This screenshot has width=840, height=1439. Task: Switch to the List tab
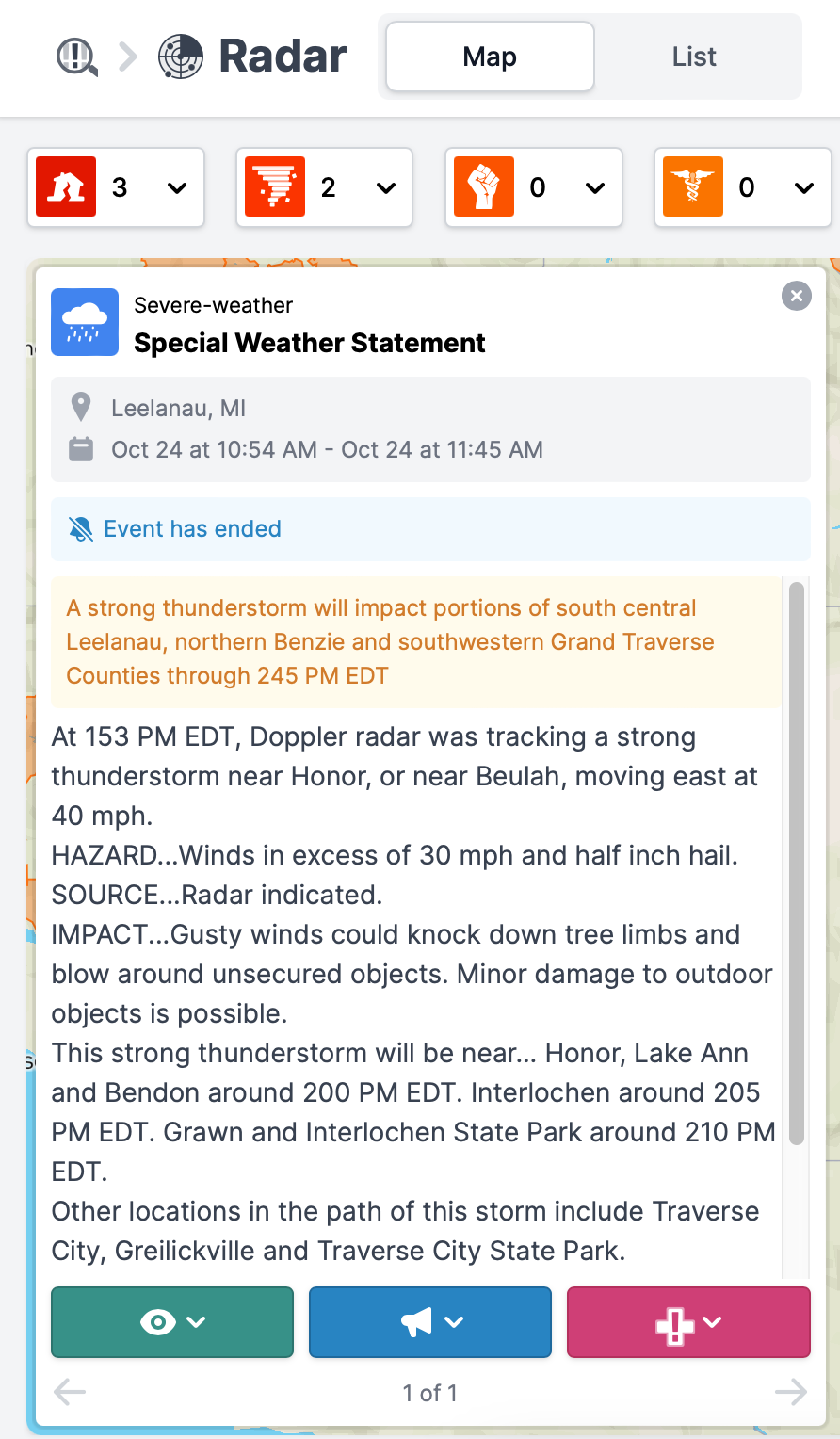tap(694, 57)
